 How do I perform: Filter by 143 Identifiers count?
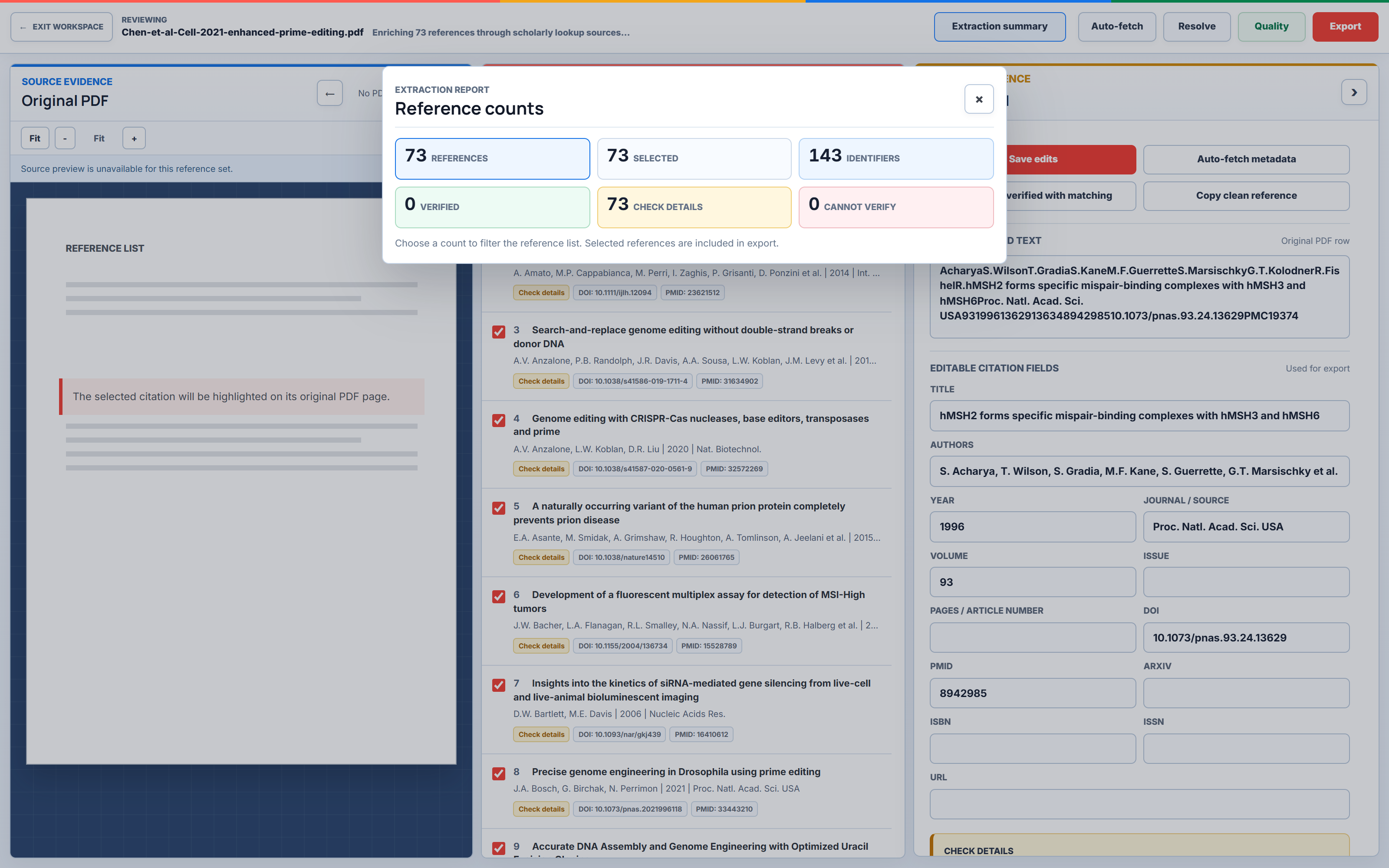click(x=895, y=158)
